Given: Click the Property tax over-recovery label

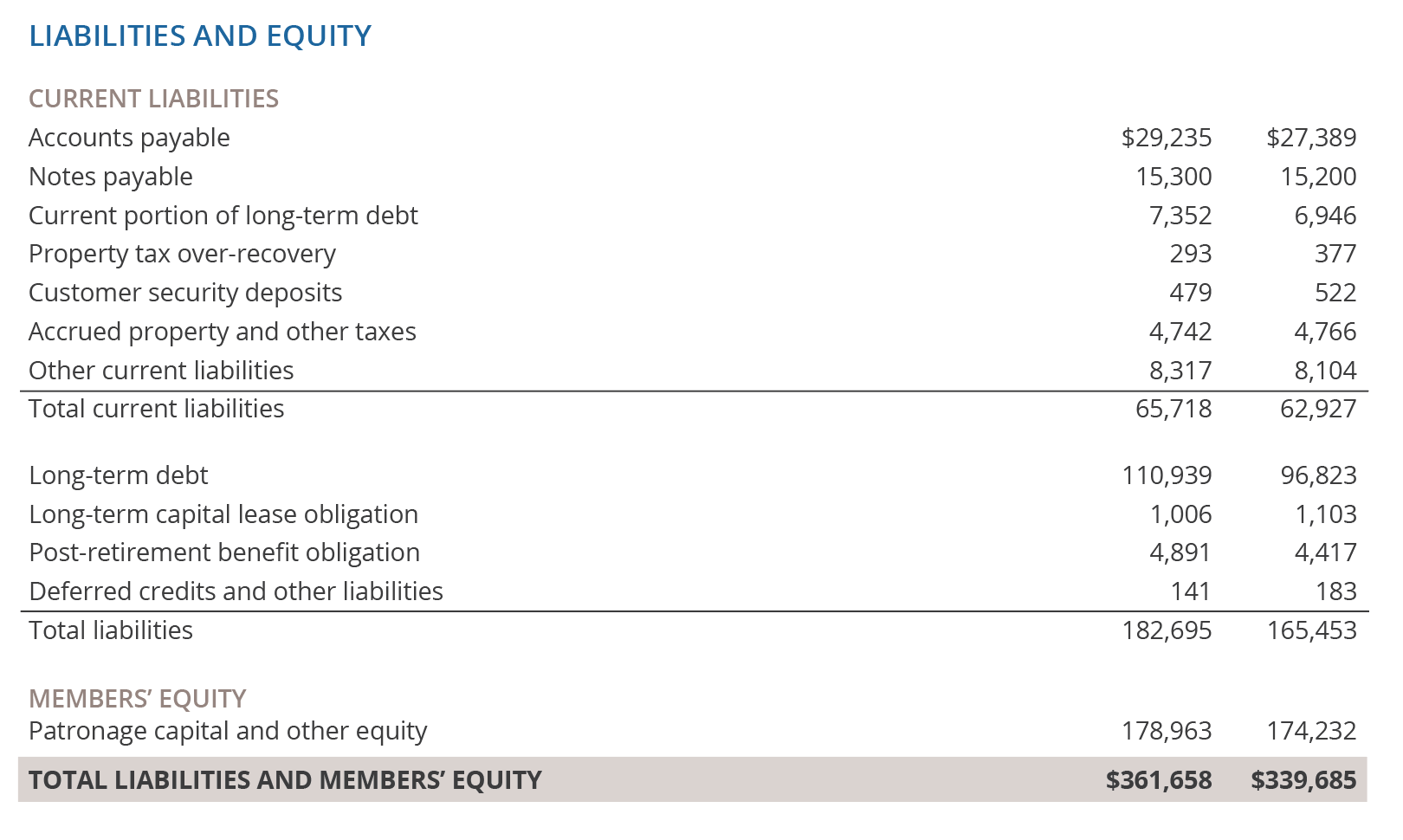Looking at the screenshot, I should 182,254.
